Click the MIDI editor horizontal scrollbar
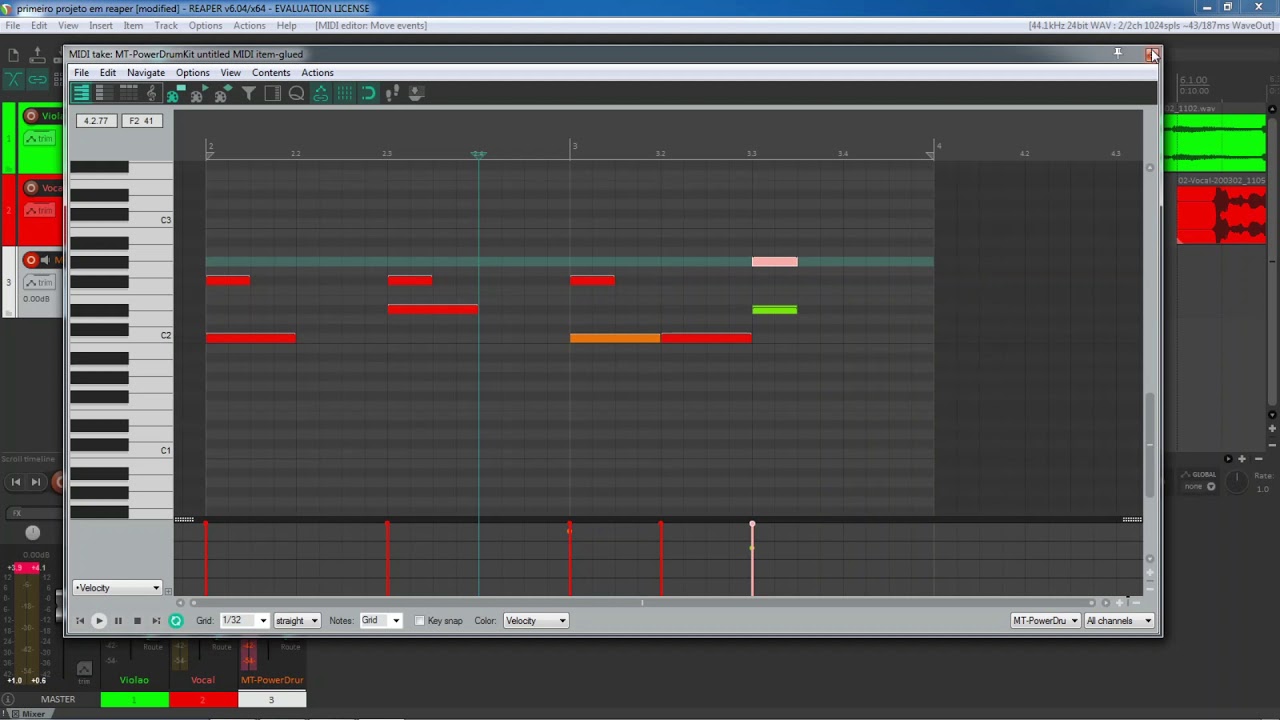Image resolution: width=1280 pixels, height=720 pixels. click(x=642, y=602)
